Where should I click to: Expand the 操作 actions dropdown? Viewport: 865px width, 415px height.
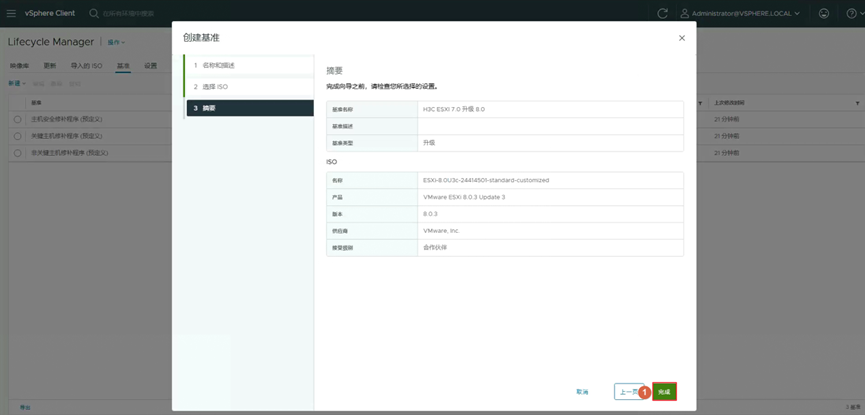pos(116,42)
